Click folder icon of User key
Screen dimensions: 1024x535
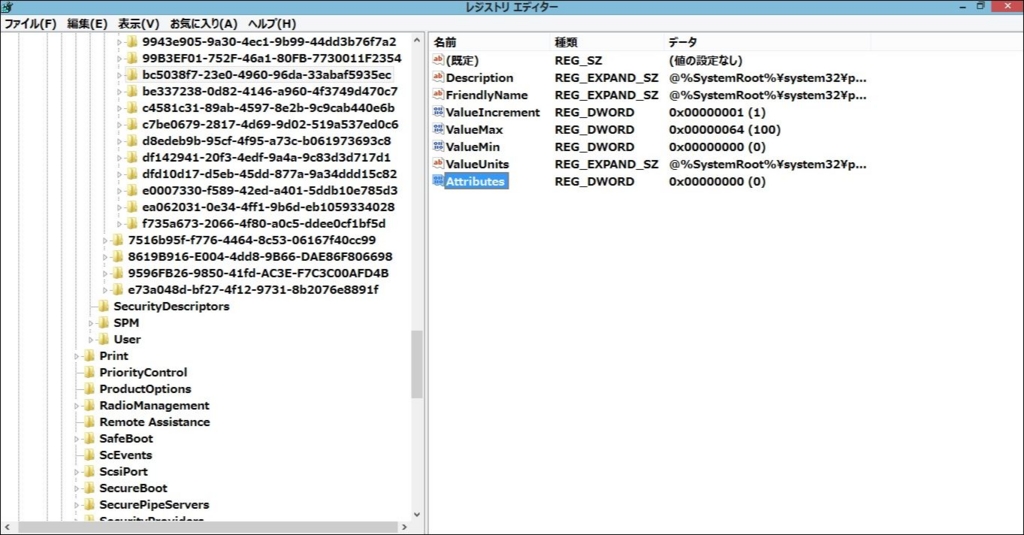pos(104,339)
